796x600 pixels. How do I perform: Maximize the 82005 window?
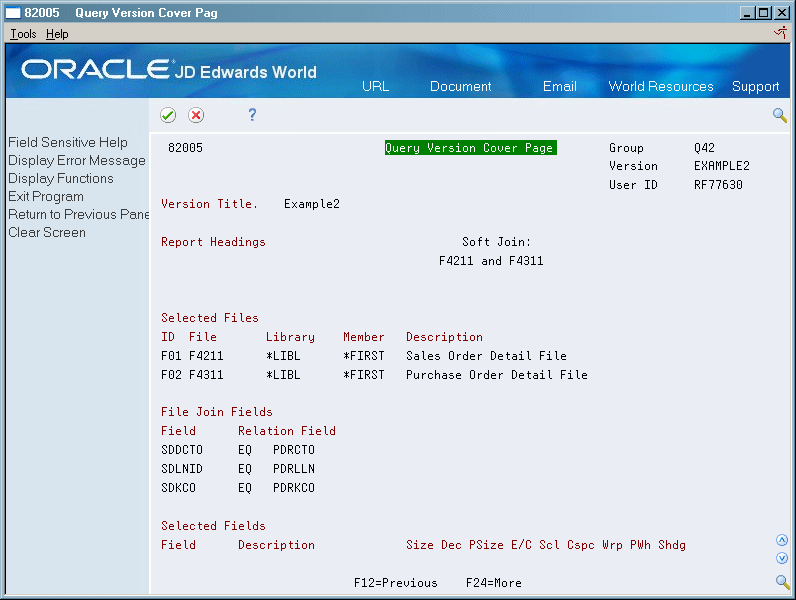click(764, 13)
